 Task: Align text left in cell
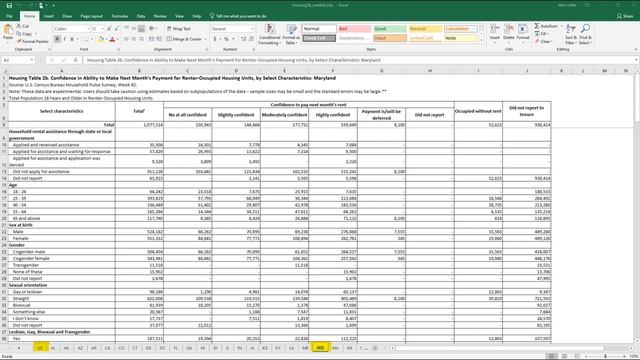point(127,39)
